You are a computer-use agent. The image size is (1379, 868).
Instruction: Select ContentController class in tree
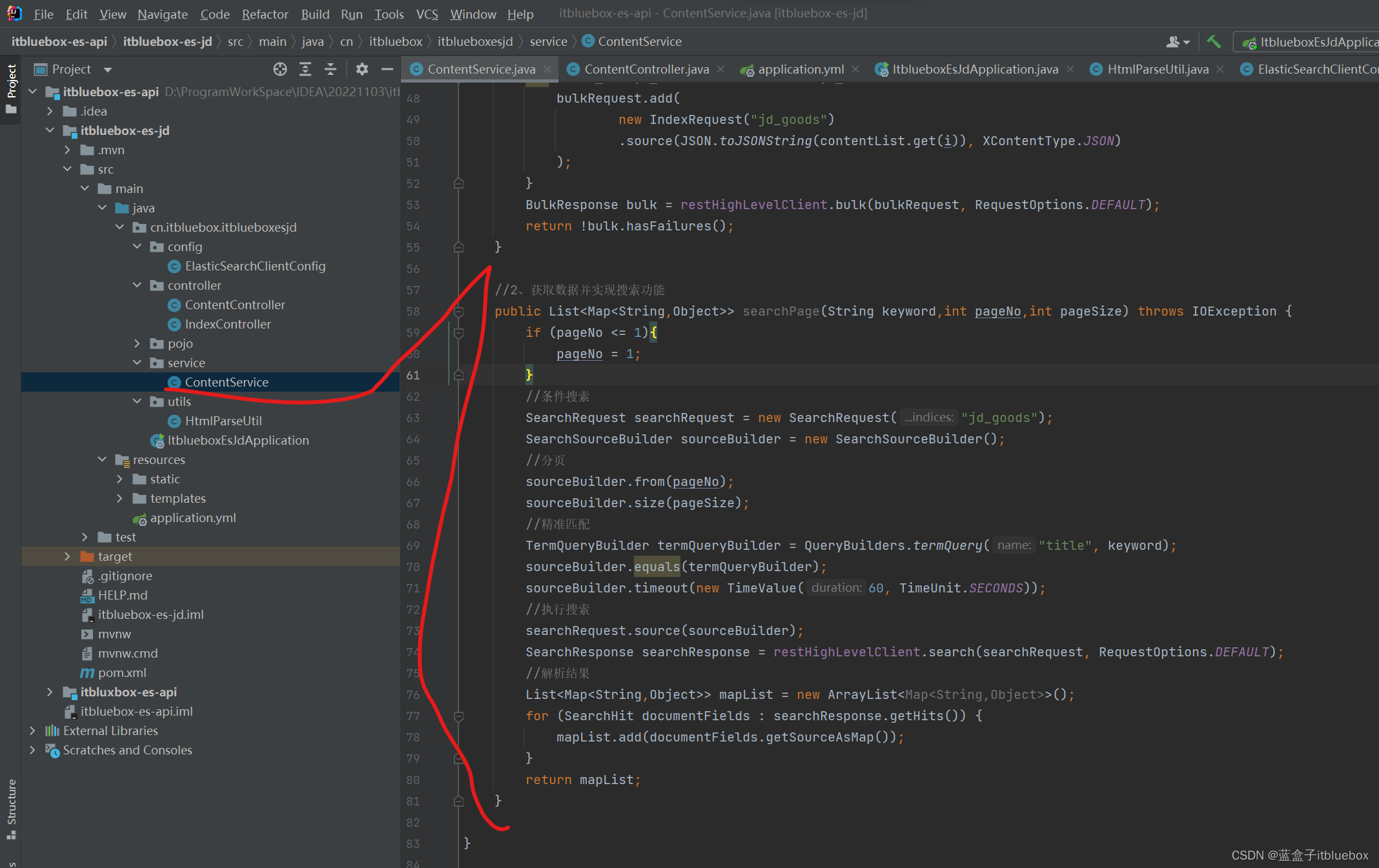(235, 305)
